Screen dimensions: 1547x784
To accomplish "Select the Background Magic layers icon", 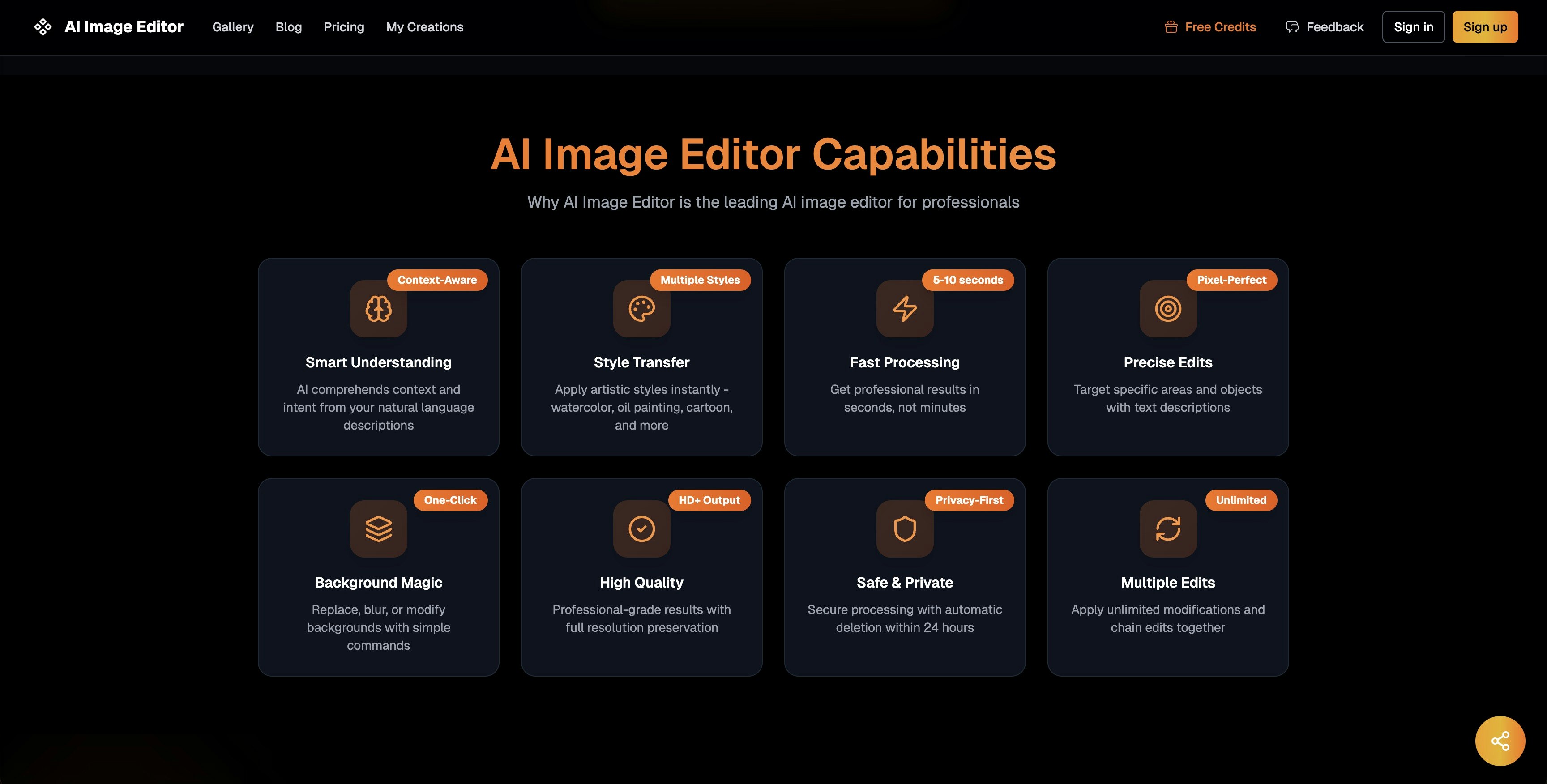I will coord(378,529).
